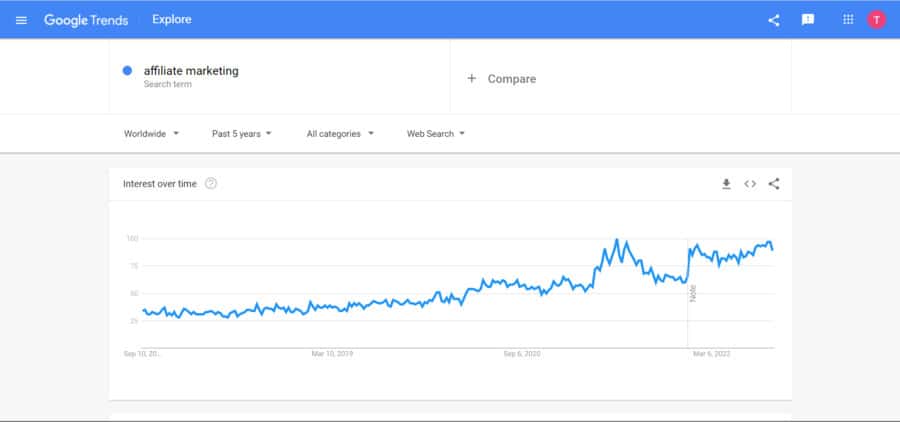Open help for Interest over time

point(211,184)
